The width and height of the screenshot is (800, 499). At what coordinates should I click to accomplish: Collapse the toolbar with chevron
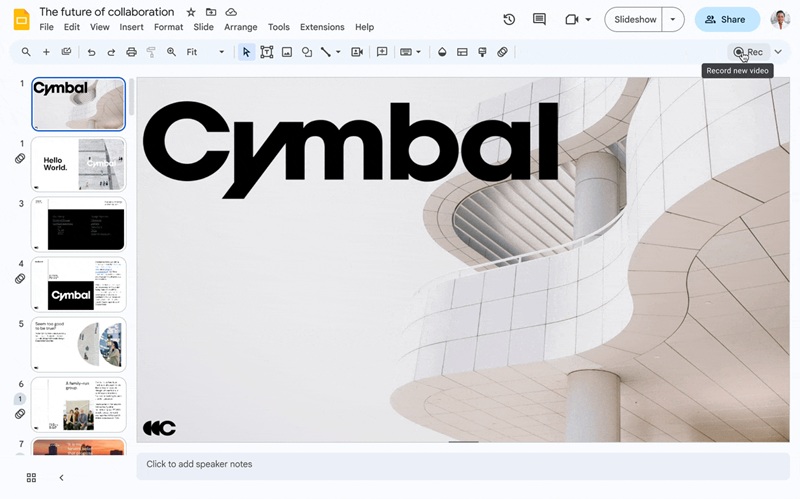778,52
